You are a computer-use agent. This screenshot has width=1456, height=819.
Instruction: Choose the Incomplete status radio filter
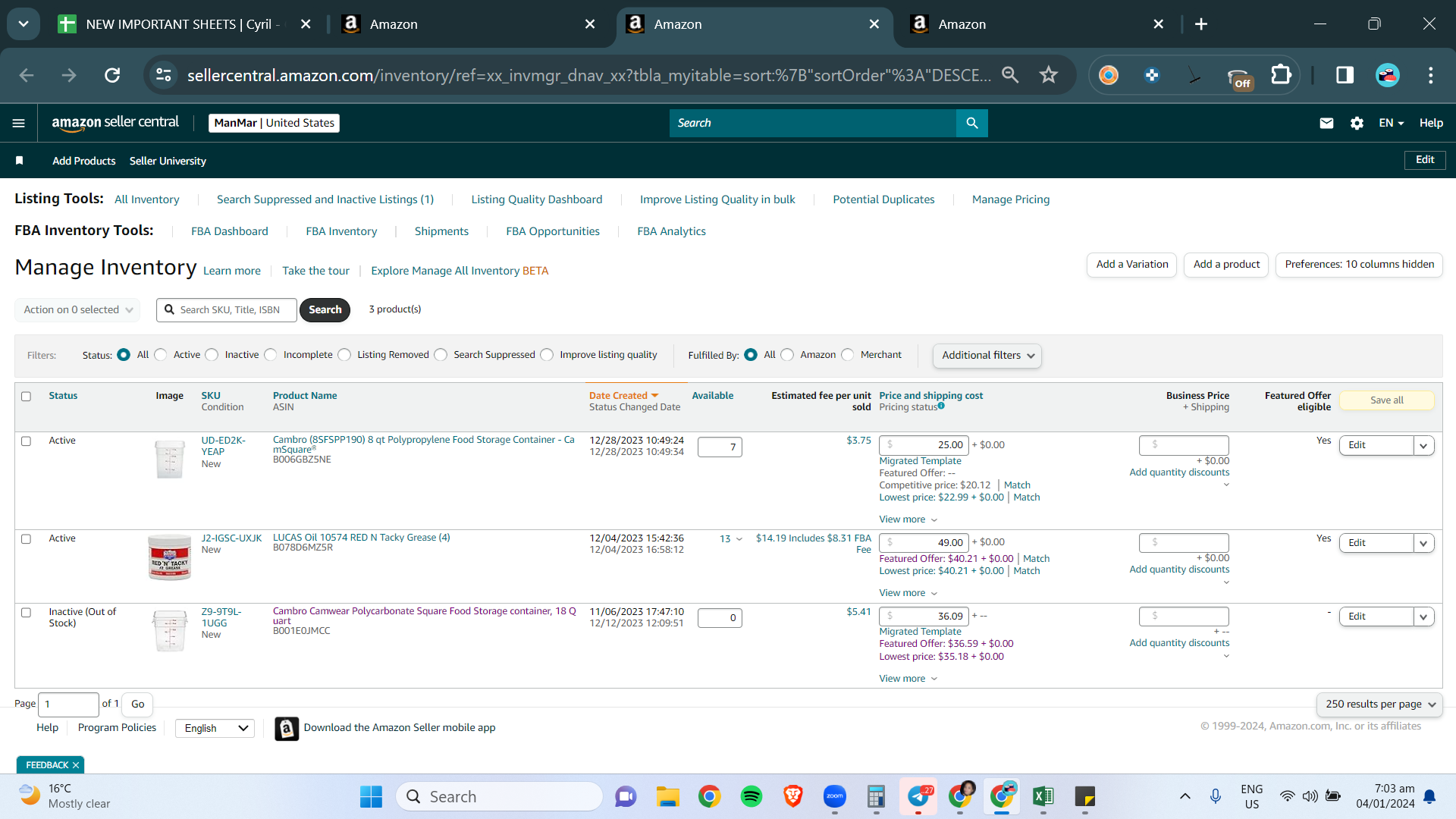[x=271, y=355]
